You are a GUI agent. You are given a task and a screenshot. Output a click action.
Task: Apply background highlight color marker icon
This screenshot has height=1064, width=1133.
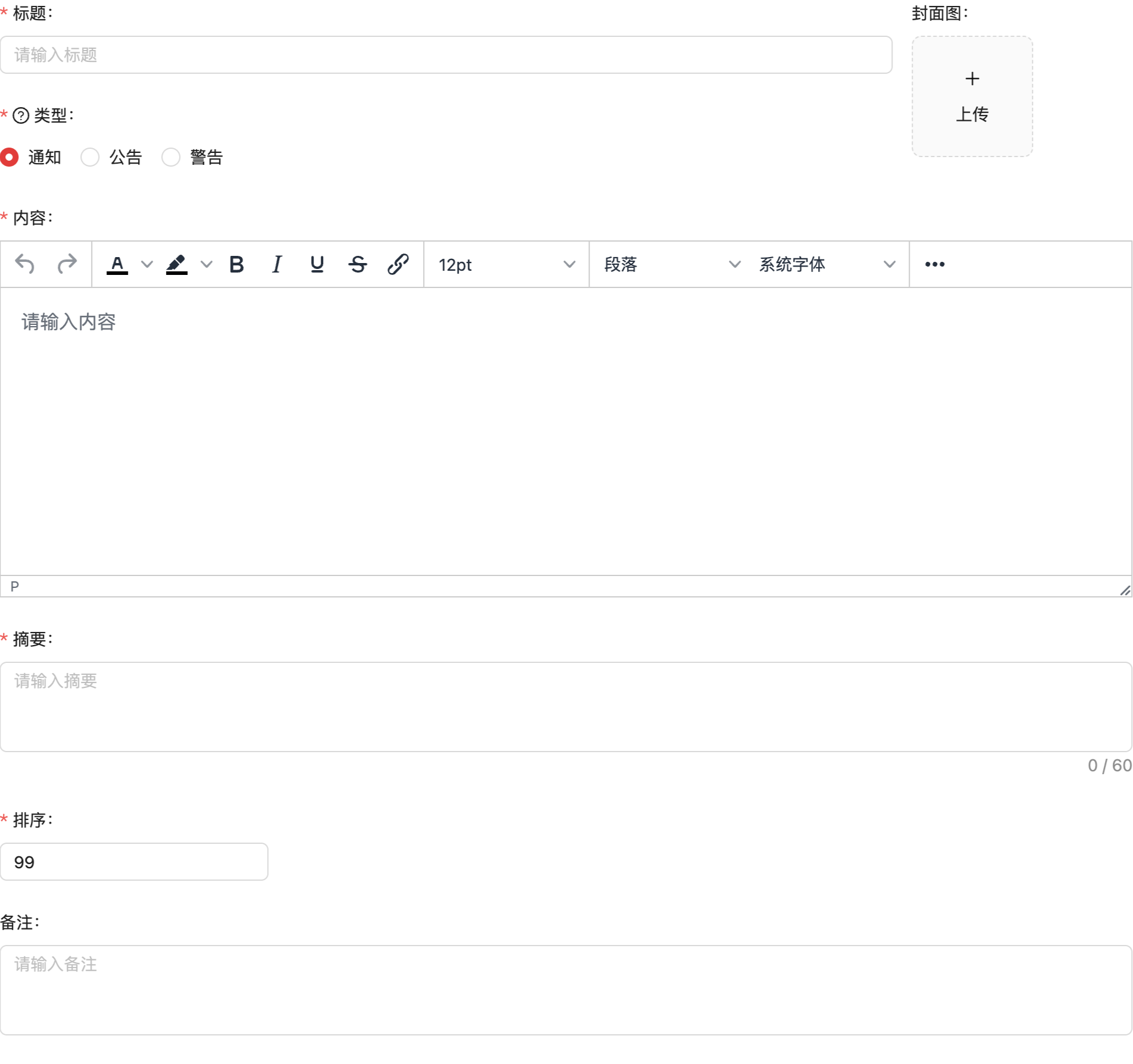pos(177,264)
